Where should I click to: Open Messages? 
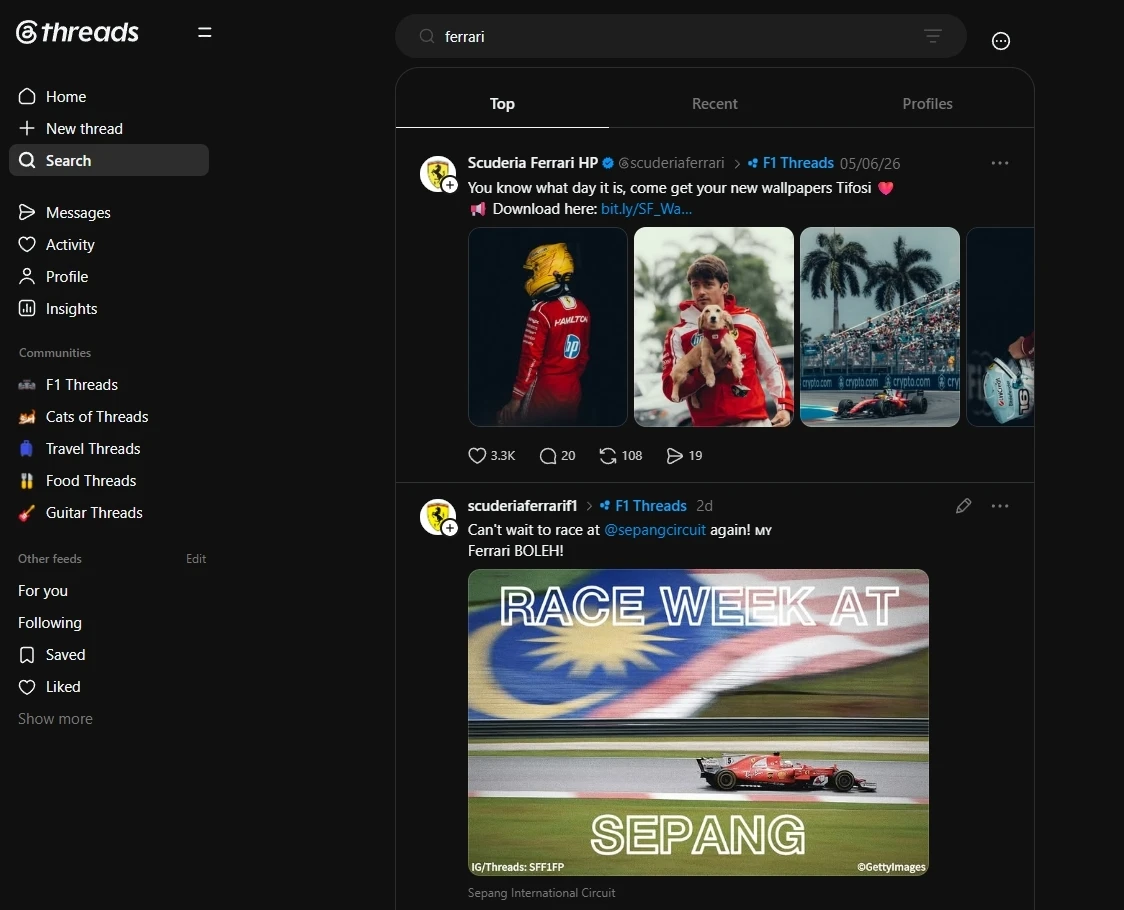[109, 212]
